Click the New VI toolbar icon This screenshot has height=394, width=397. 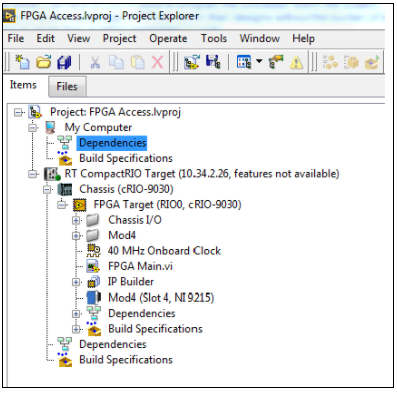pos(22,62)
